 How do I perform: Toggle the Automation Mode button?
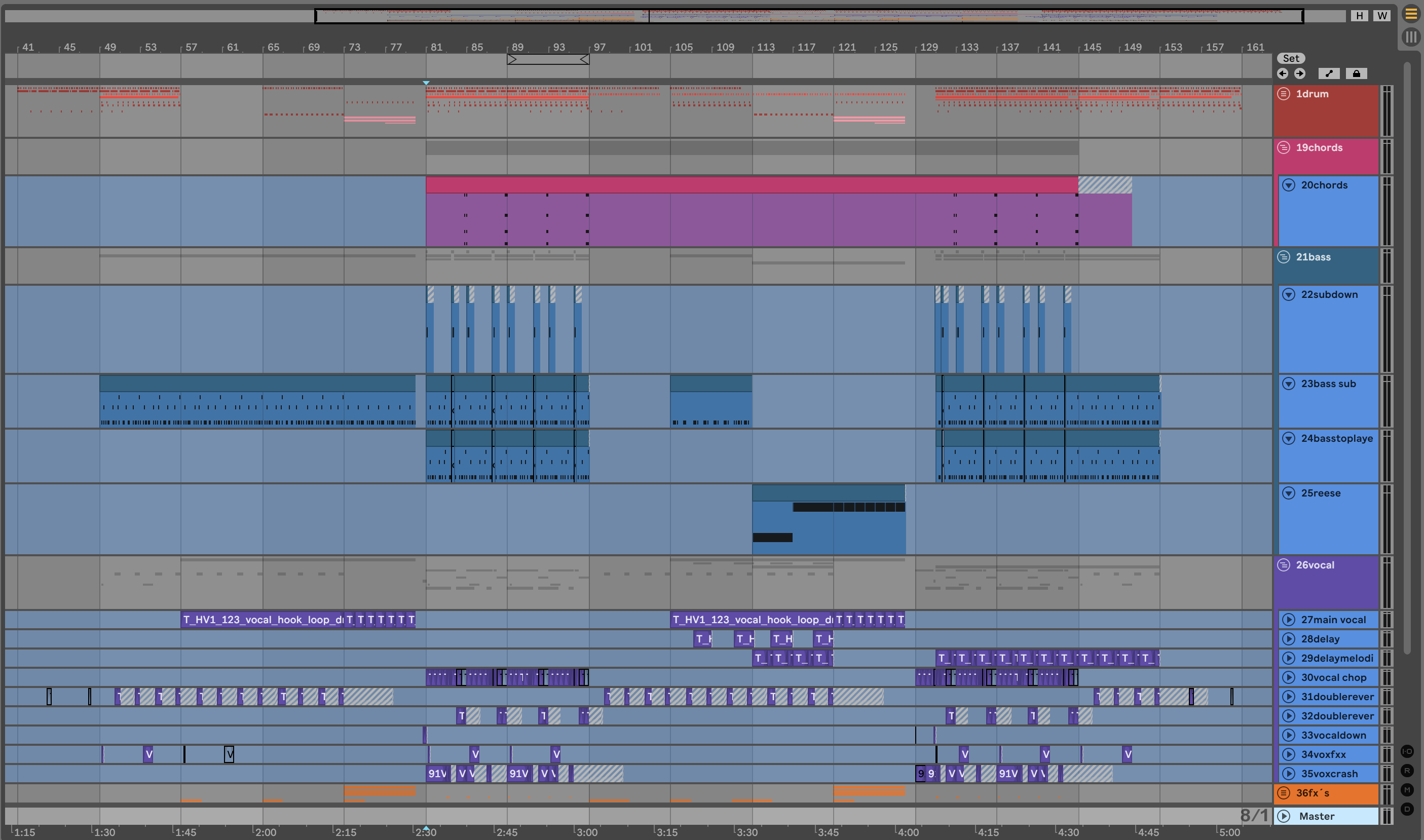(1328, 73)
